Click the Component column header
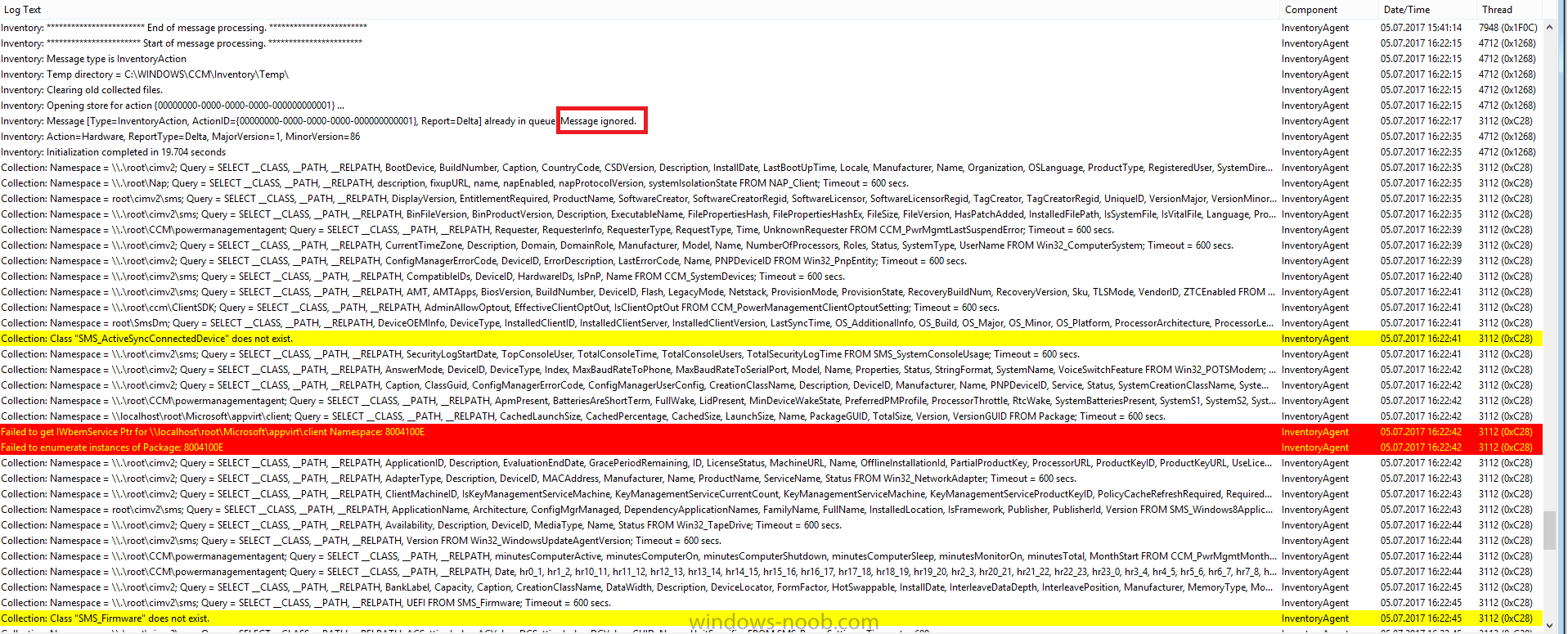This screenshot has height=634, width=1568. point(1310,10)
